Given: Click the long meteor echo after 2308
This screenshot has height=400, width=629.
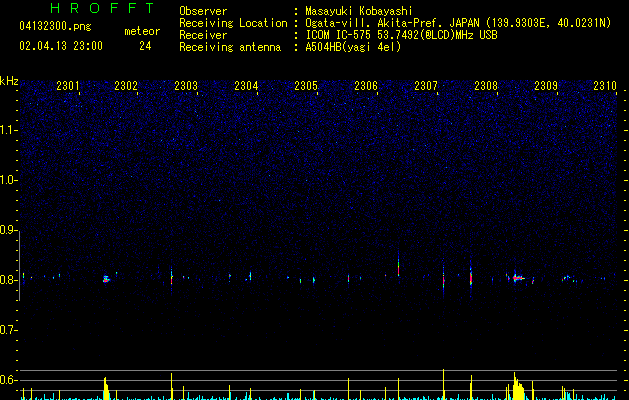Looking at the screenshot, I should click(519, 278).
